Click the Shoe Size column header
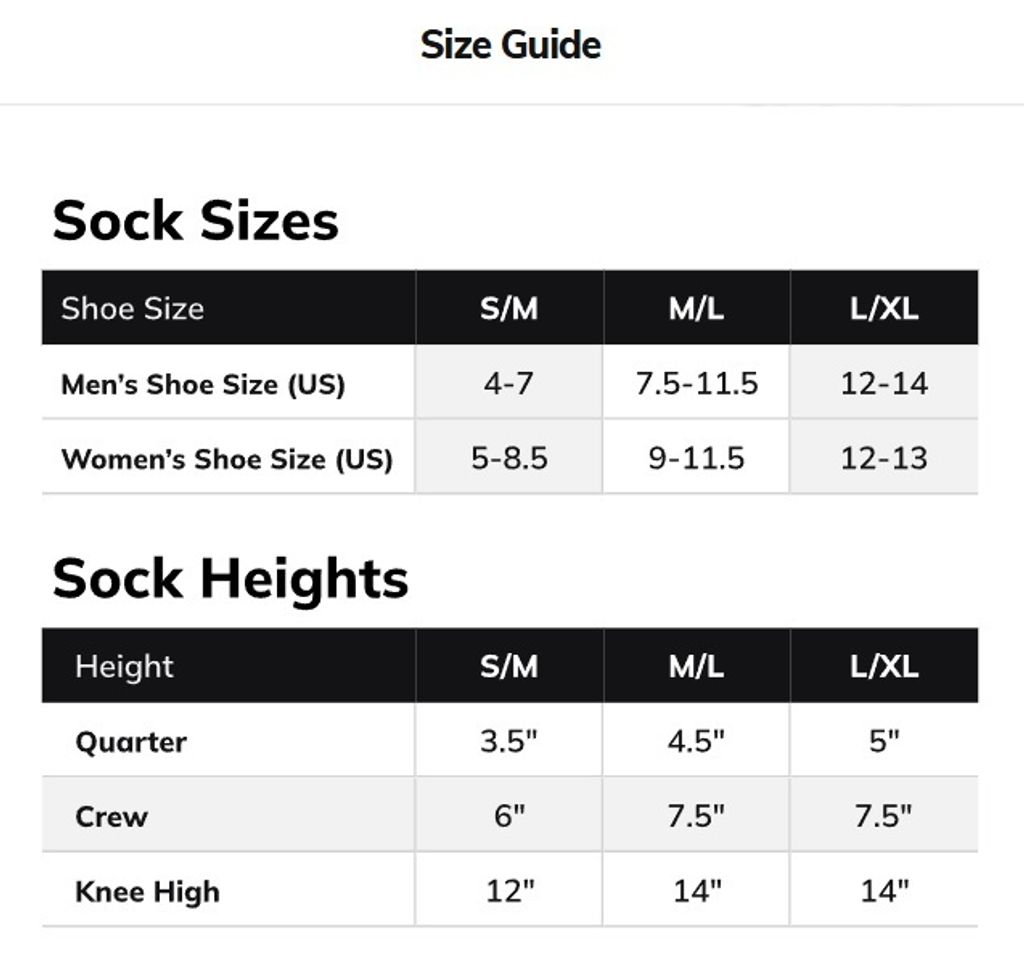 tap(132, 308)
